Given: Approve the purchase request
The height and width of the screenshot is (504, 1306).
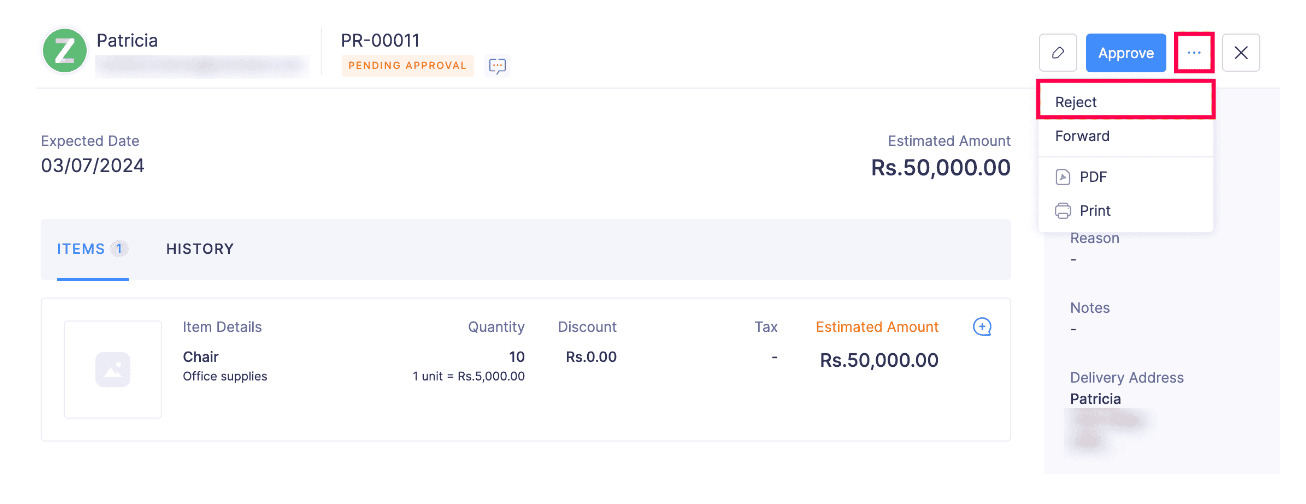Looking at the screenshot, I should (x=1126, y=53).
